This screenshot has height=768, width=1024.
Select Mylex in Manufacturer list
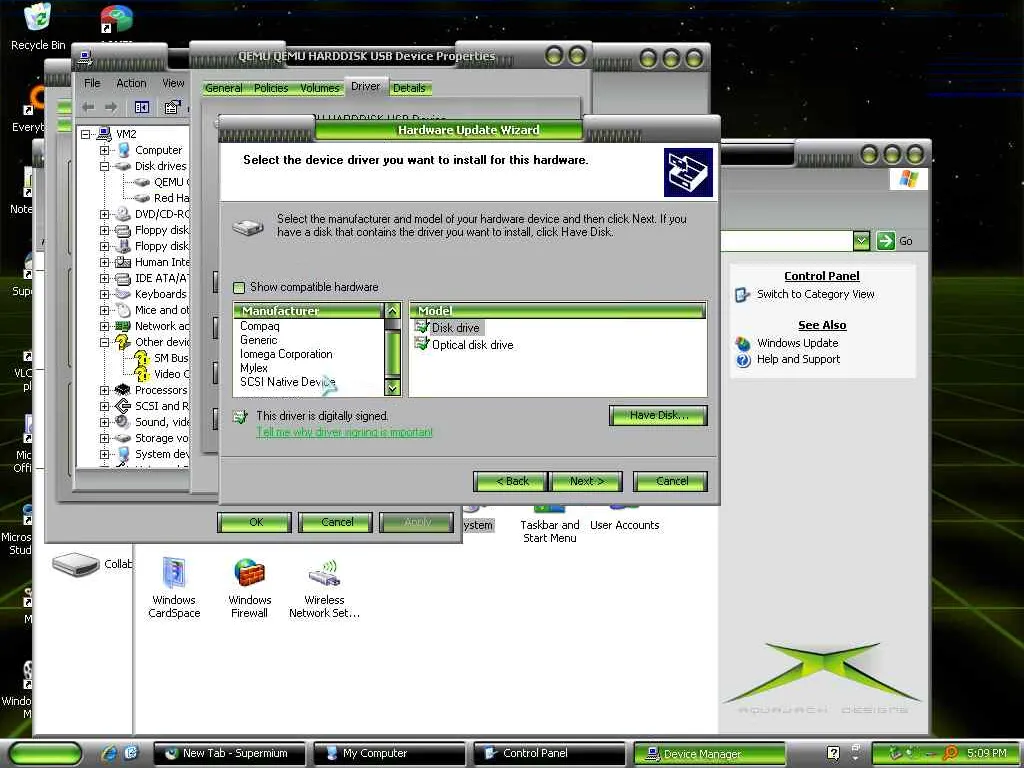tap(253, 368)
